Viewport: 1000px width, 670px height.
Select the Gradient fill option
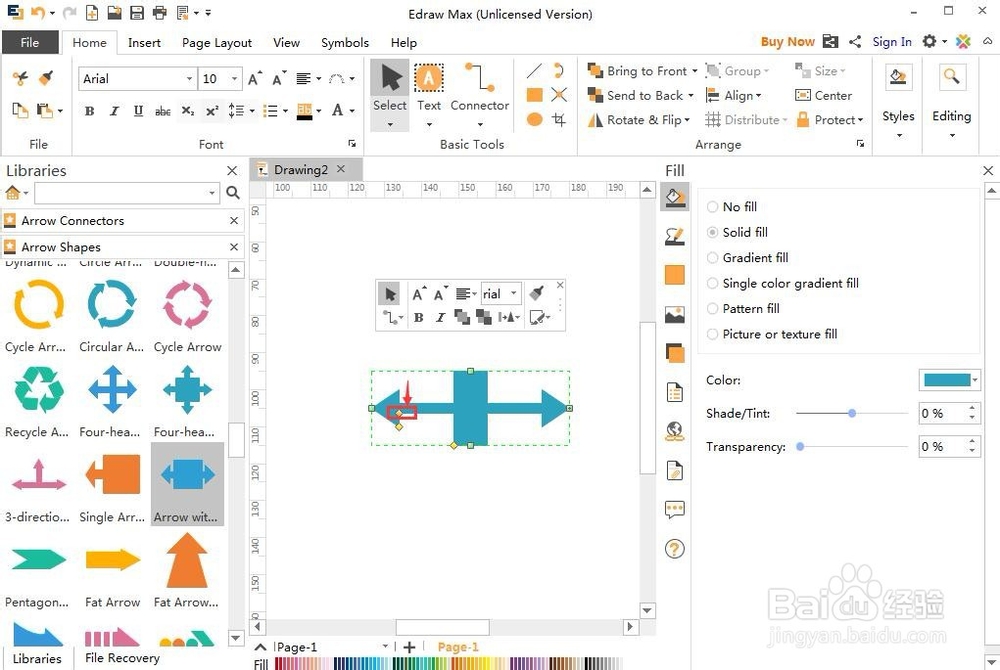747,258
